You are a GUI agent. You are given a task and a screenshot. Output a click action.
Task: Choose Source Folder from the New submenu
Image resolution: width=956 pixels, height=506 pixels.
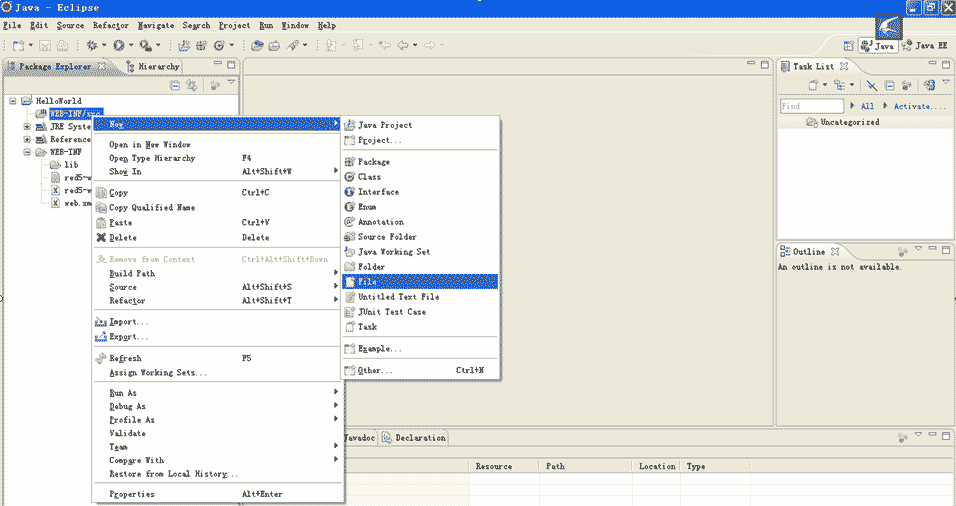tap(420, 237)
